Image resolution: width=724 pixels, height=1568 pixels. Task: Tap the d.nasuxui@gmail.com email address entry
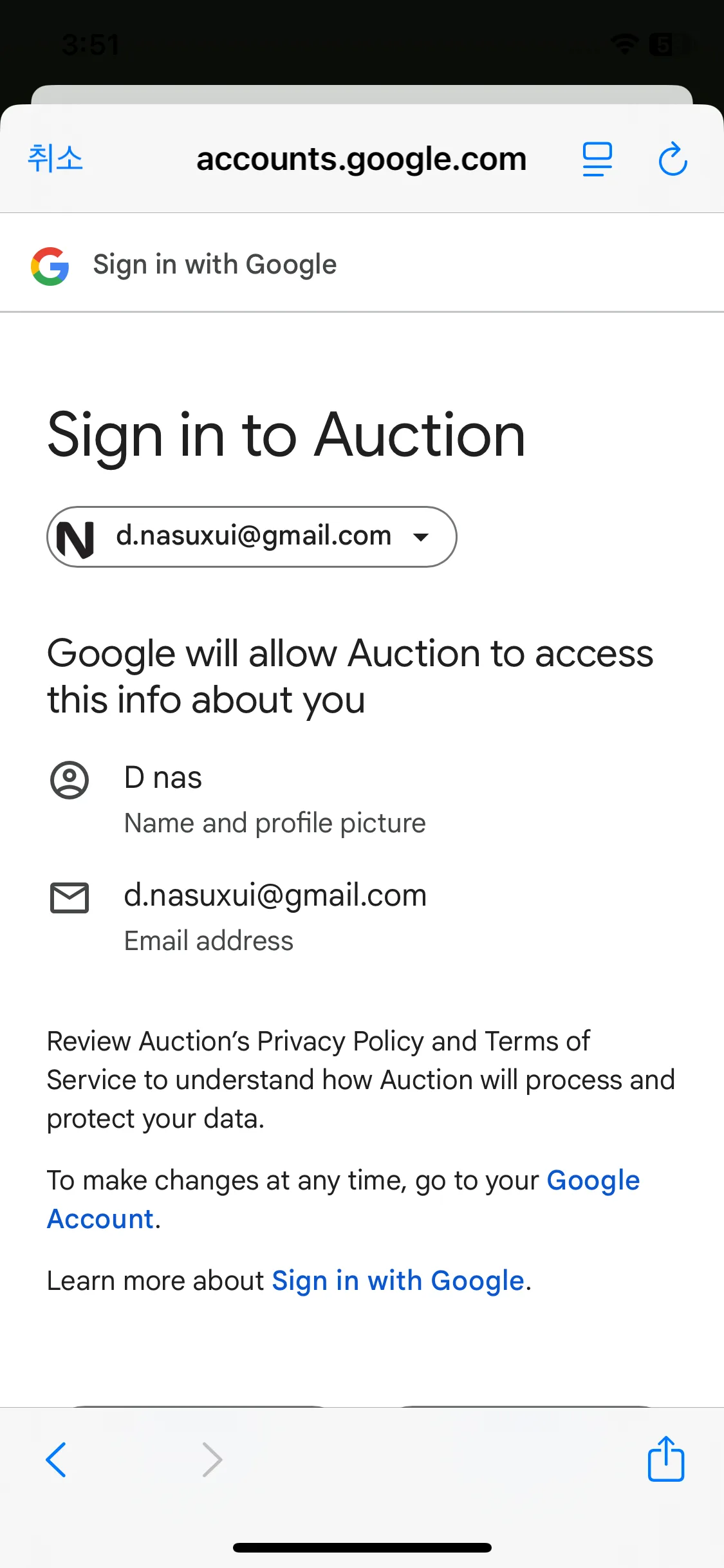(275, 895)
